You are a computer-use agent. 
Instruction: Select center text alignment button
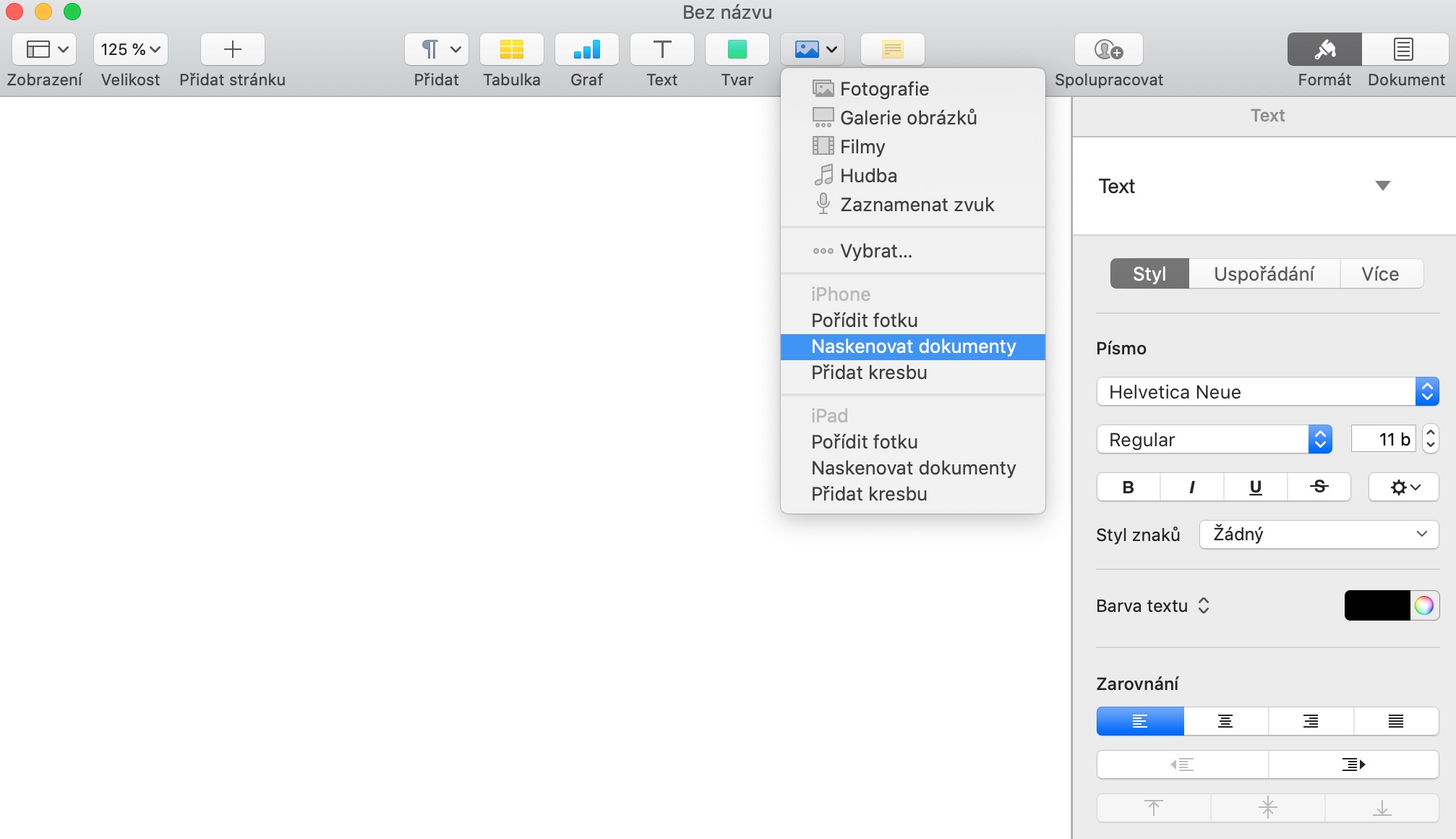click(1225, 721)
